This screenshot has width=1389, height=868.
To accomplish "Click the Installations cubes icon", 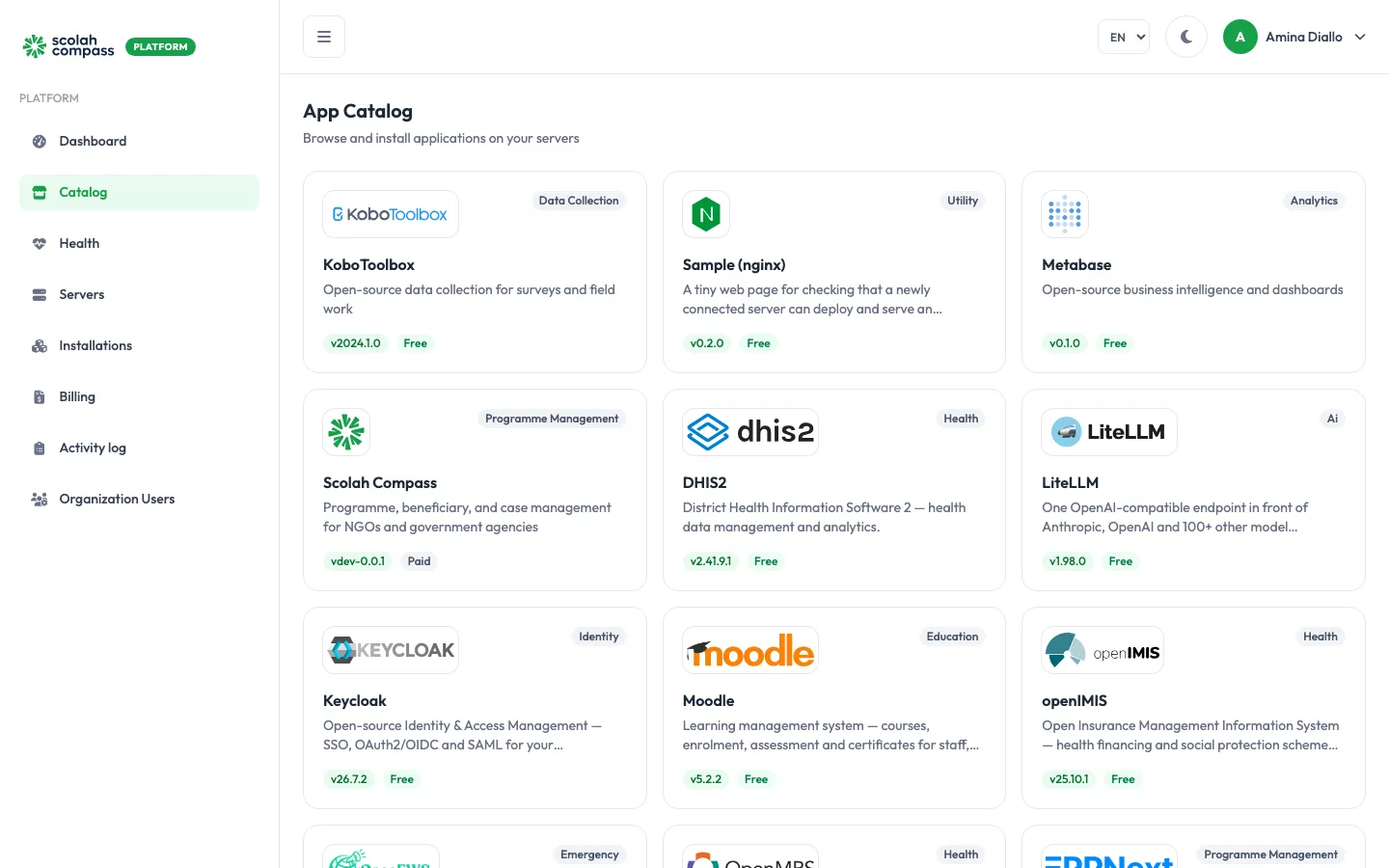I will [x=40, y=345].
